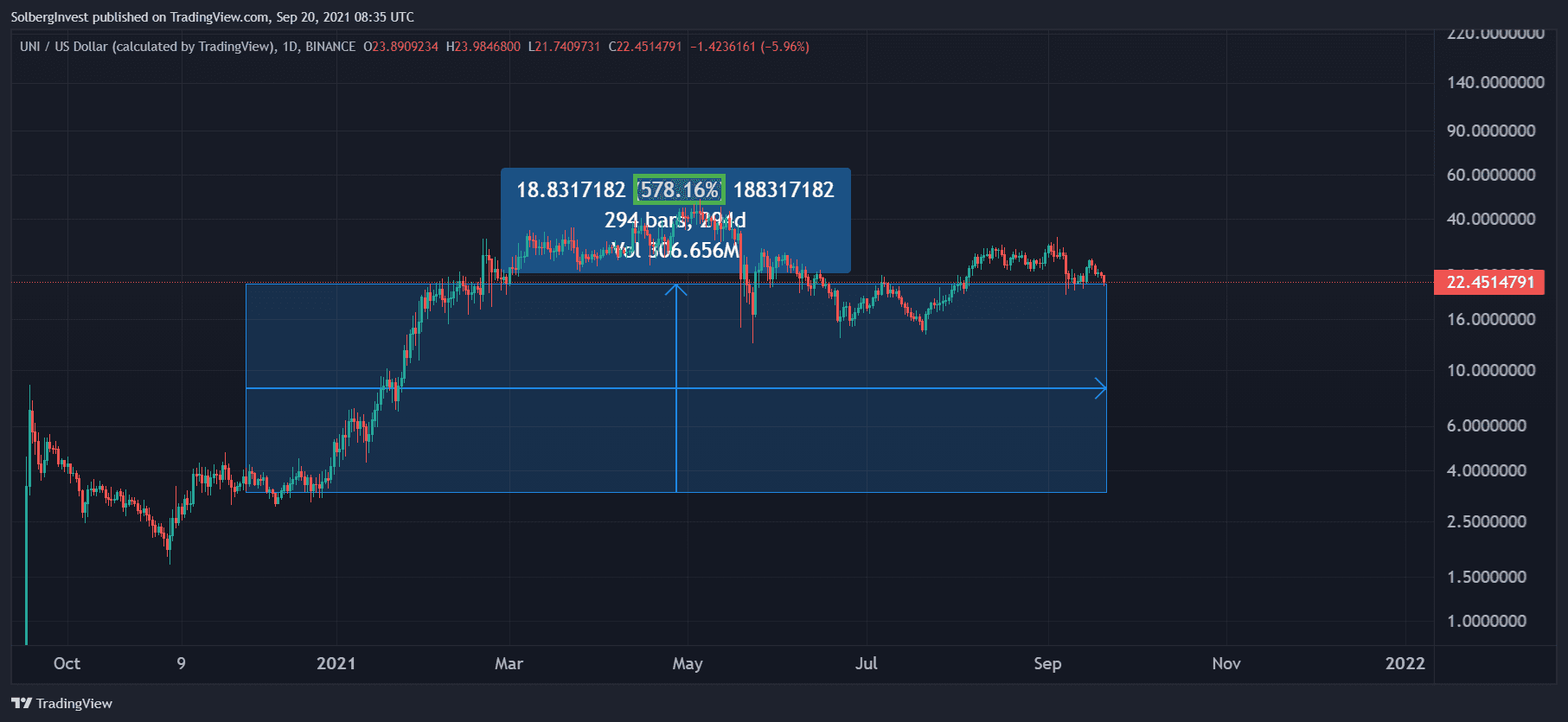The width and height of the screenshot is (1568, 722).
Task: Click the Mar label on the time axis
Action: point(509,663)
